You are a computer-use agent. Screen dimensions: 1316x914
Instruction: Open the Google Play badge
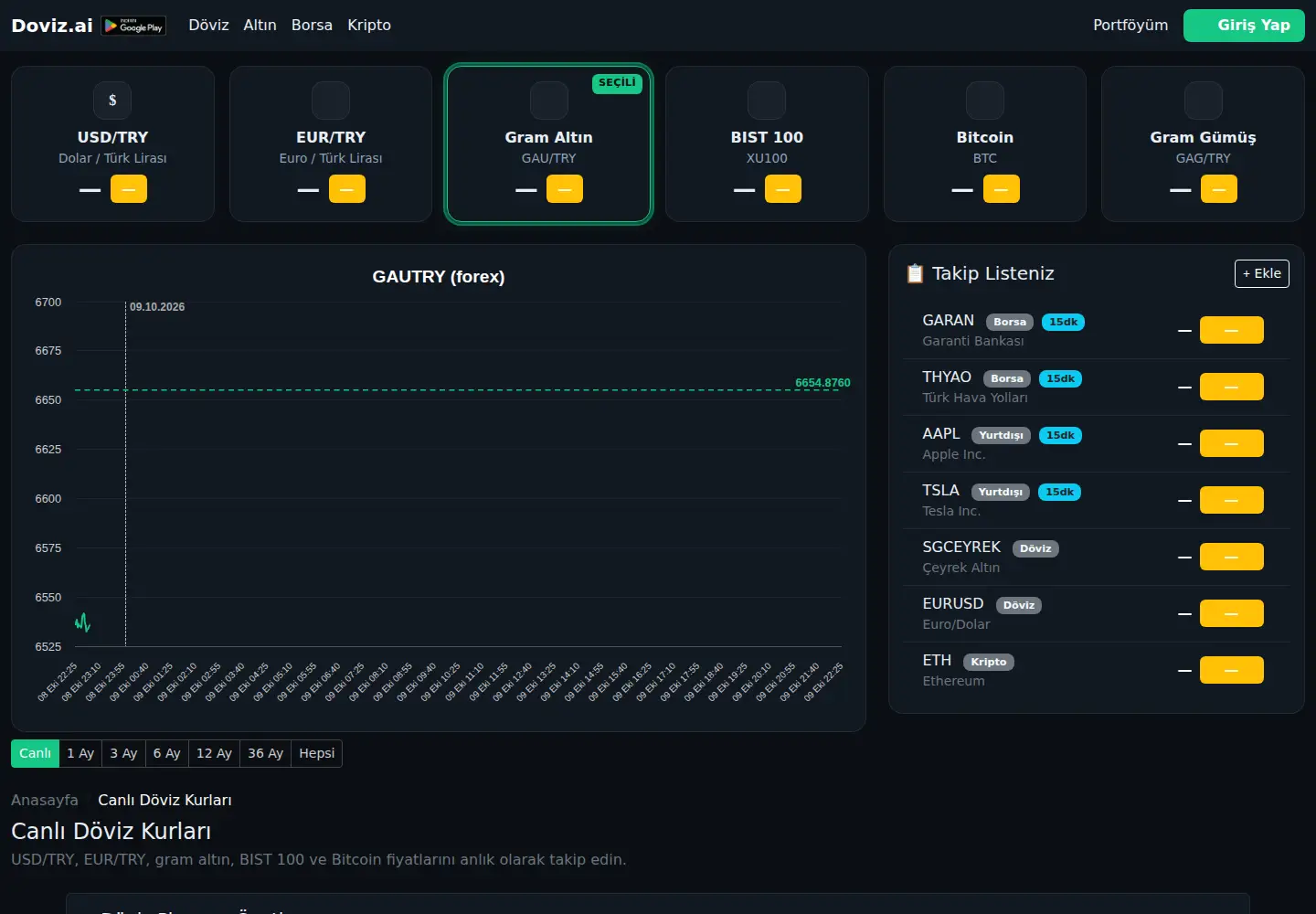133,26
